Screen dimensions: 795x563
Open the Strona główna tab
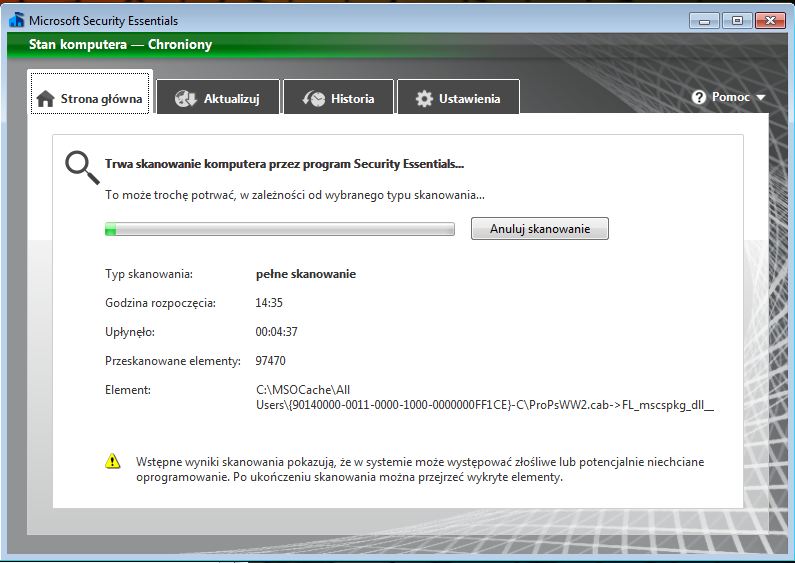click(90, 93)
